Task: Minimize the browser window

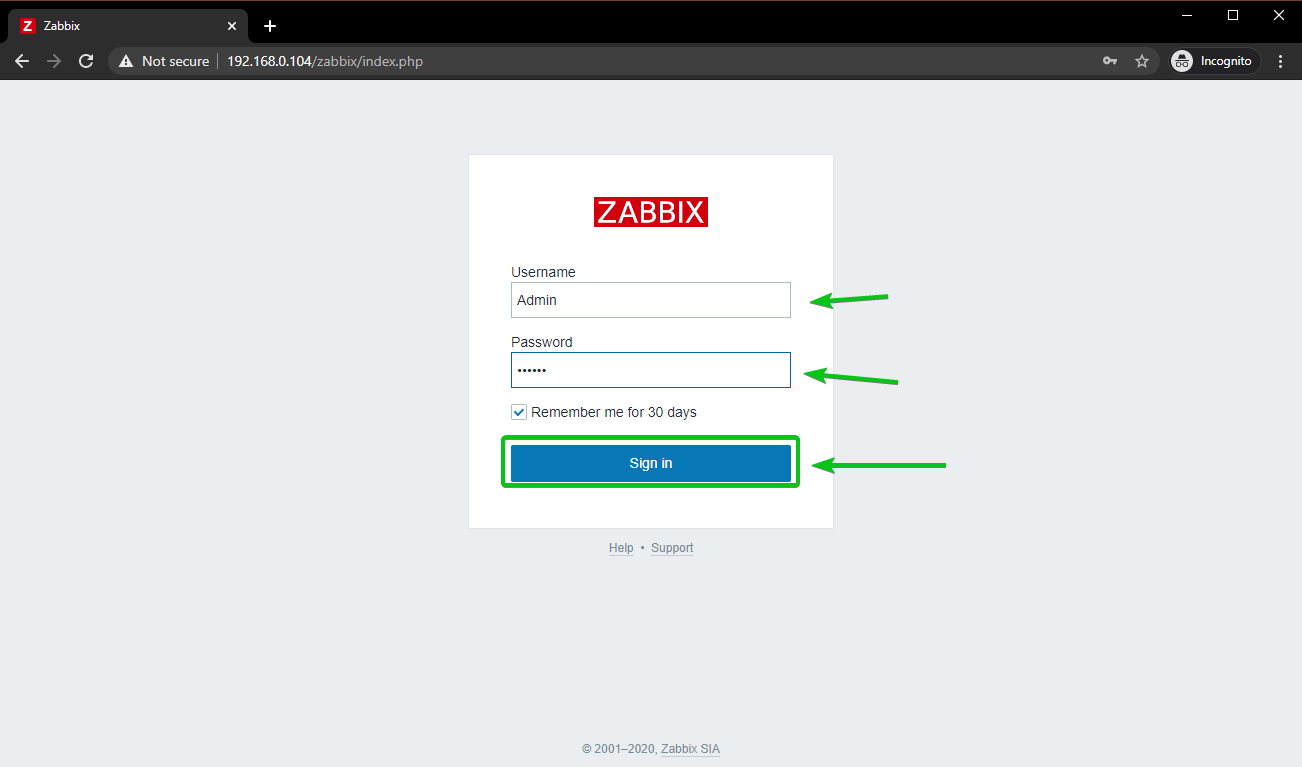Action: tap(1187, 15)
